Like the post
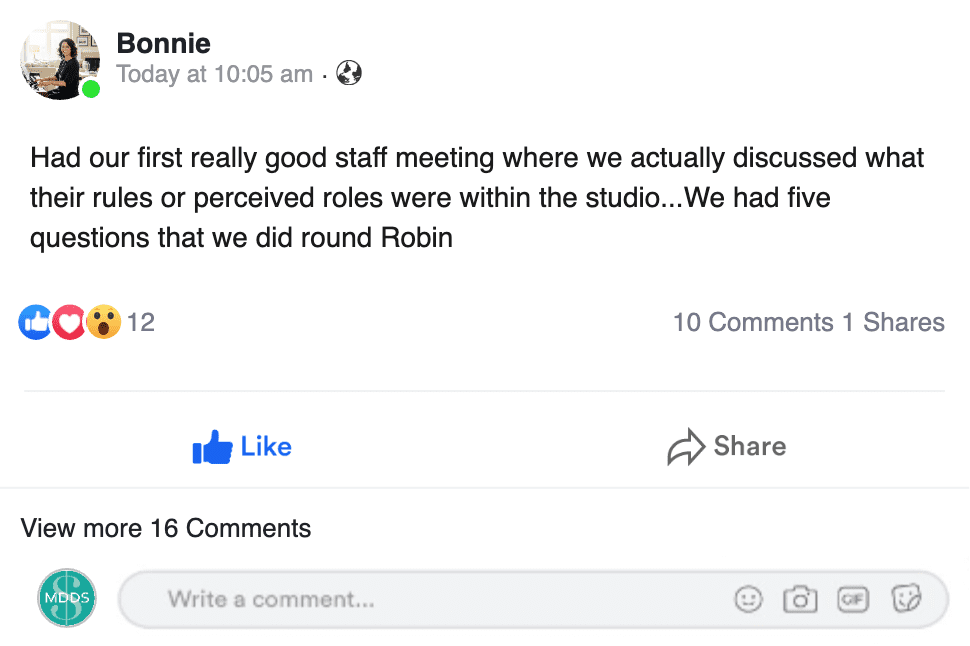The width and height of the screenshot is (970, 646). point(242,447)
